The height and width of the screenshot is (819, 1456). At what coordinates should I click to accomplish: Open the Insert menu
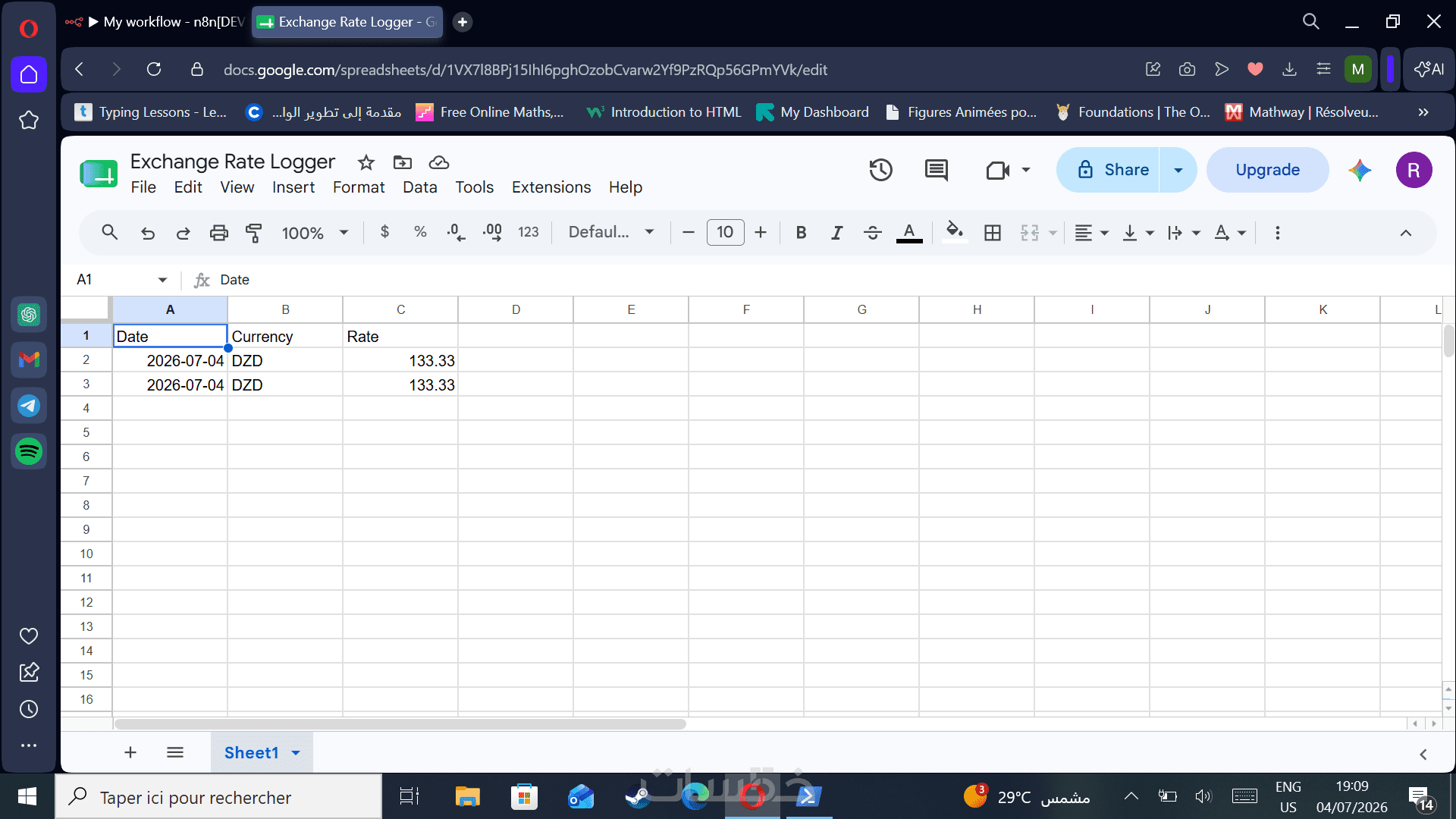293,187
